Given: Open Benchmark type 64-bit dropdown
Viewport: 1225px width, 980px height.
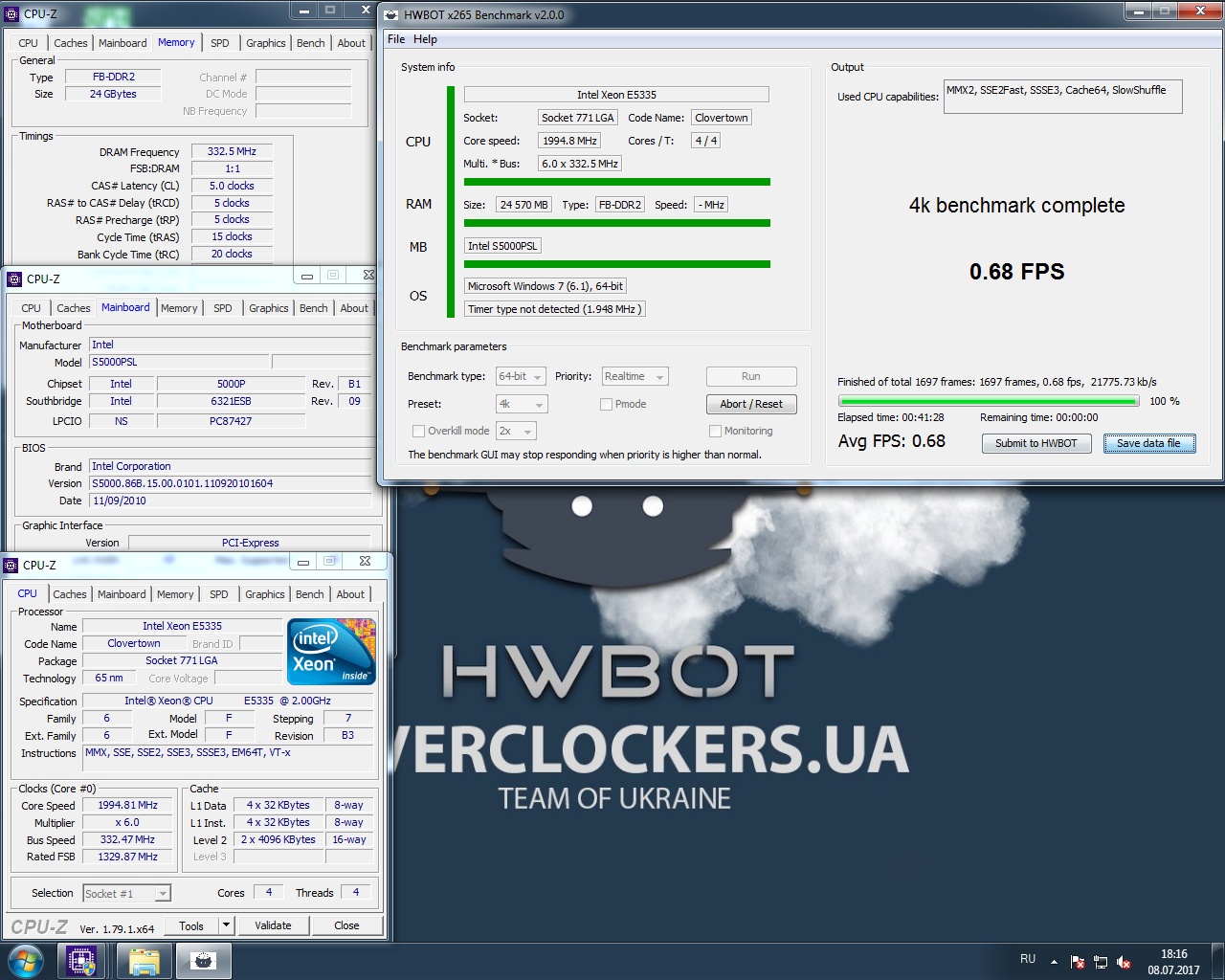Looking at the screenshot, I should [x=521, y=377].
